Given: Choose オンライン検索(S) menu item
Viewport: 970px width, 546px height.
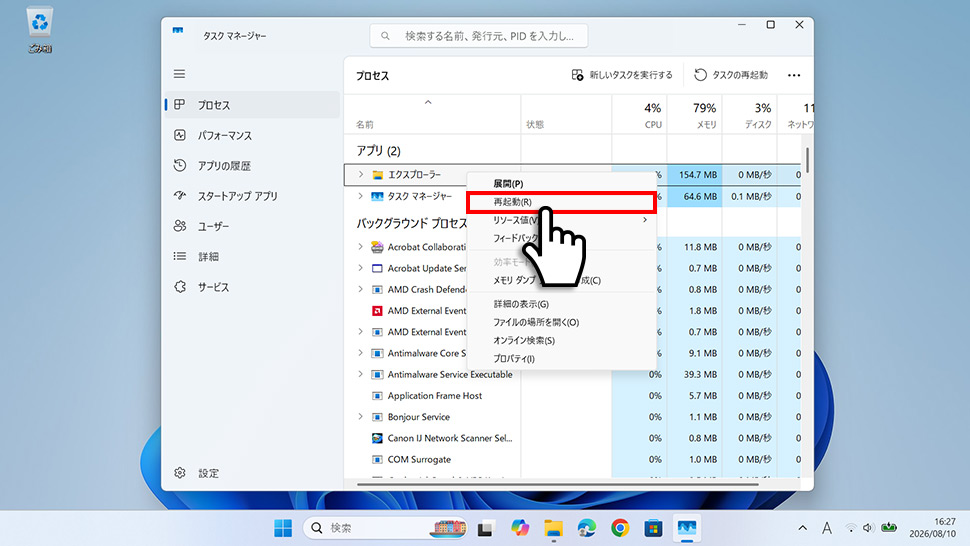Looking at the screenshot, I should pos(561,340).
